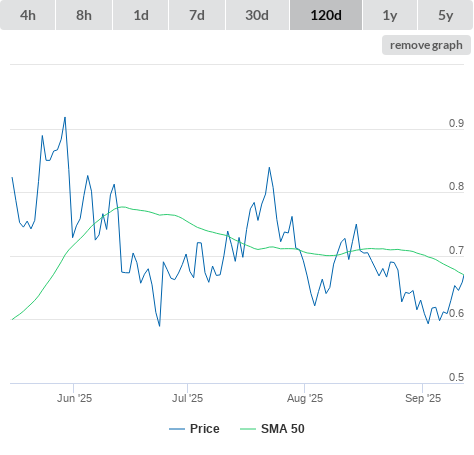The image size is (474, 455).
Task: Click the price peak near late May
Action: [x=65, y=117]
